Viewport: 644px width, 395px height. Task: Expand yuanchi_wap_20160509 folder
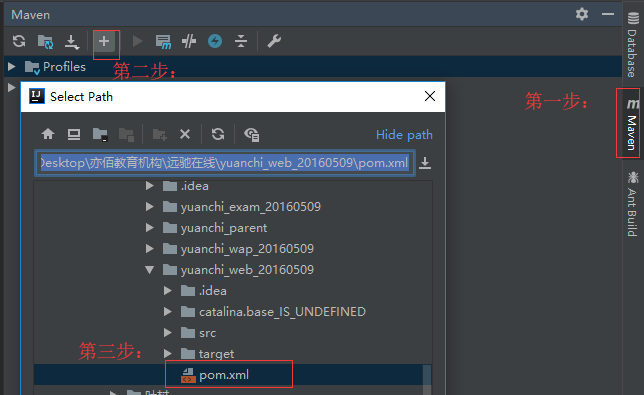[x=150, y=248]
